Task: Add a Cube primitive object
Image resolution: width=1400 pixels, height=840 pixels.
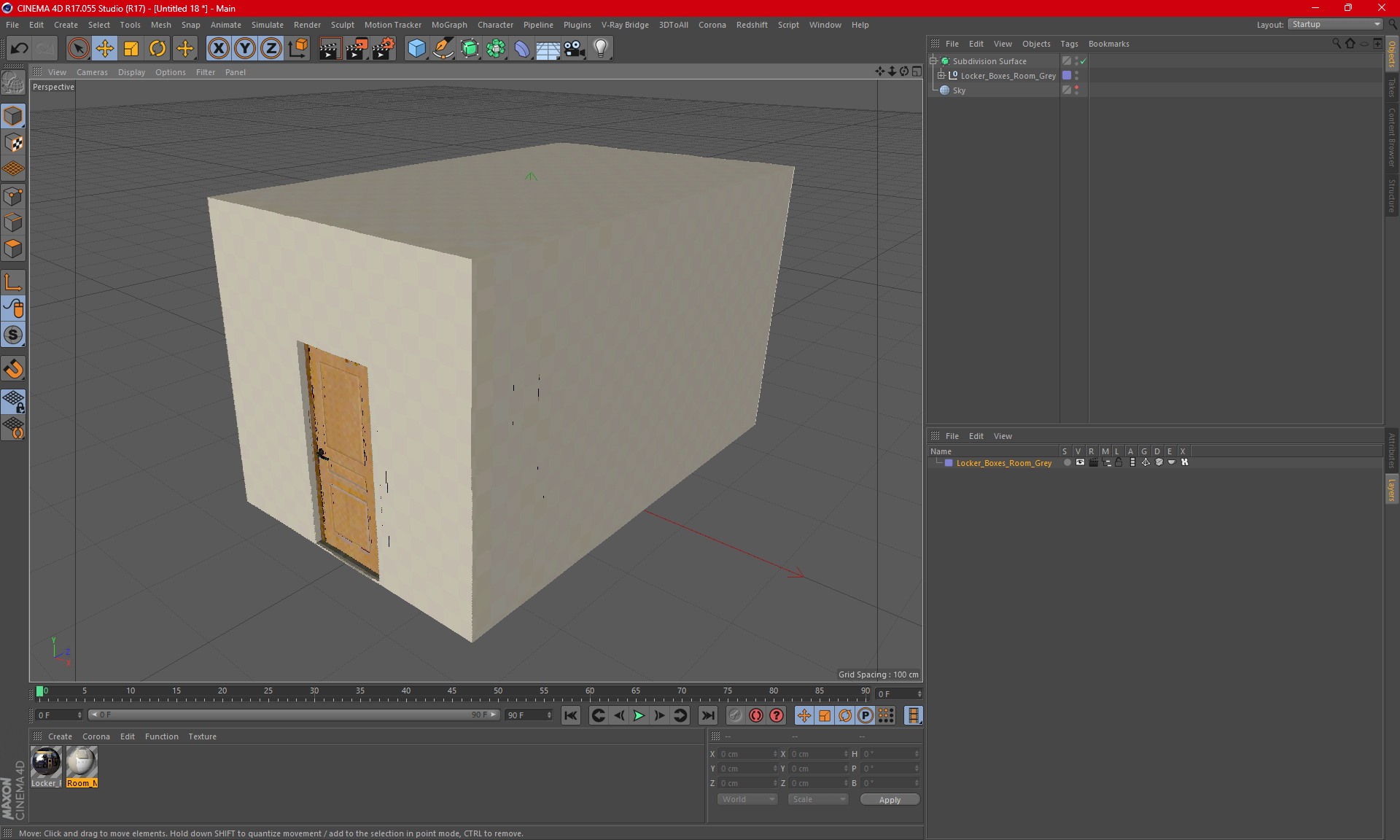Action: pos(416,49)
